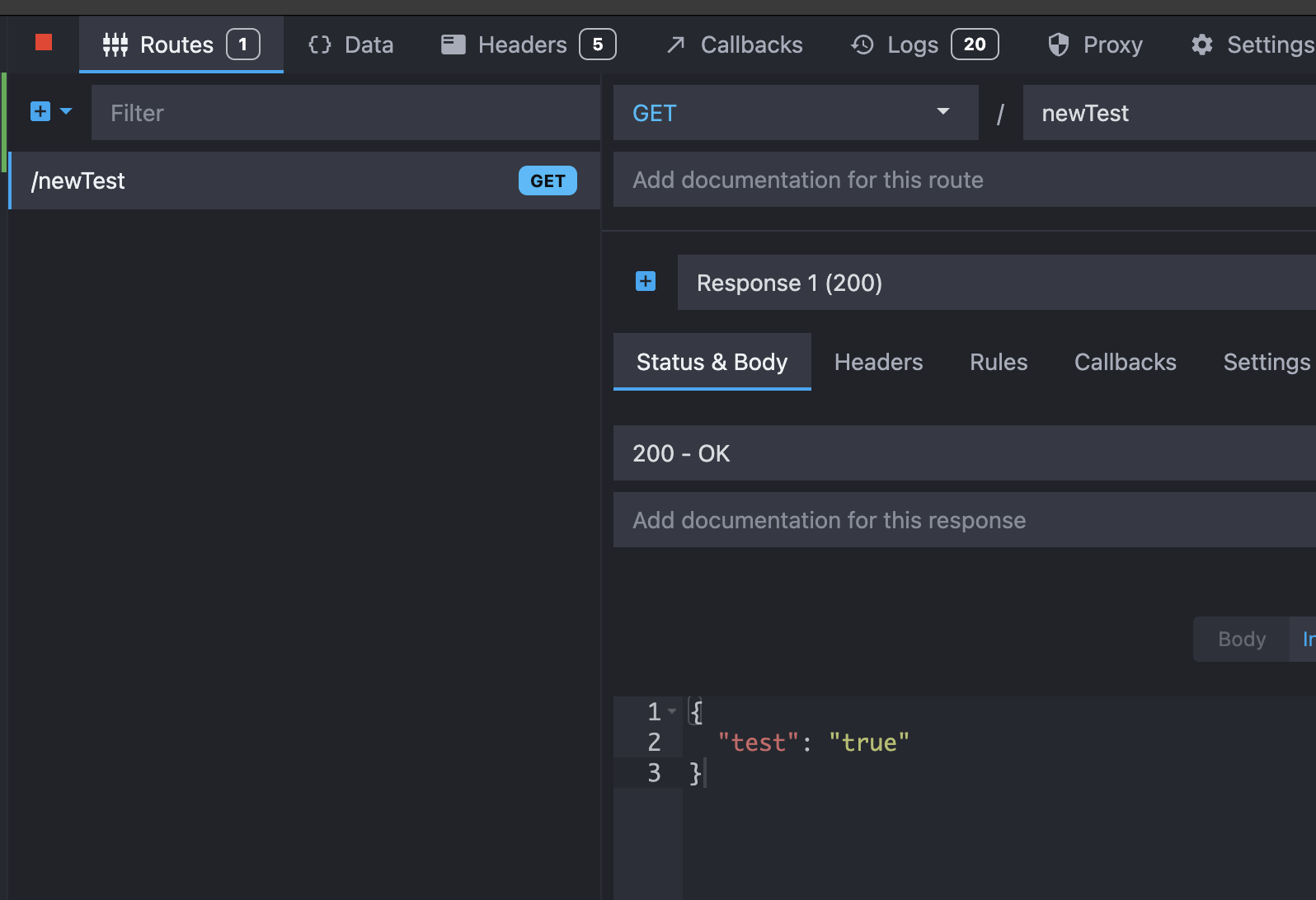Open the Headers tab in the top bar
Screen dimensions: 1316x900
(529, 45)
